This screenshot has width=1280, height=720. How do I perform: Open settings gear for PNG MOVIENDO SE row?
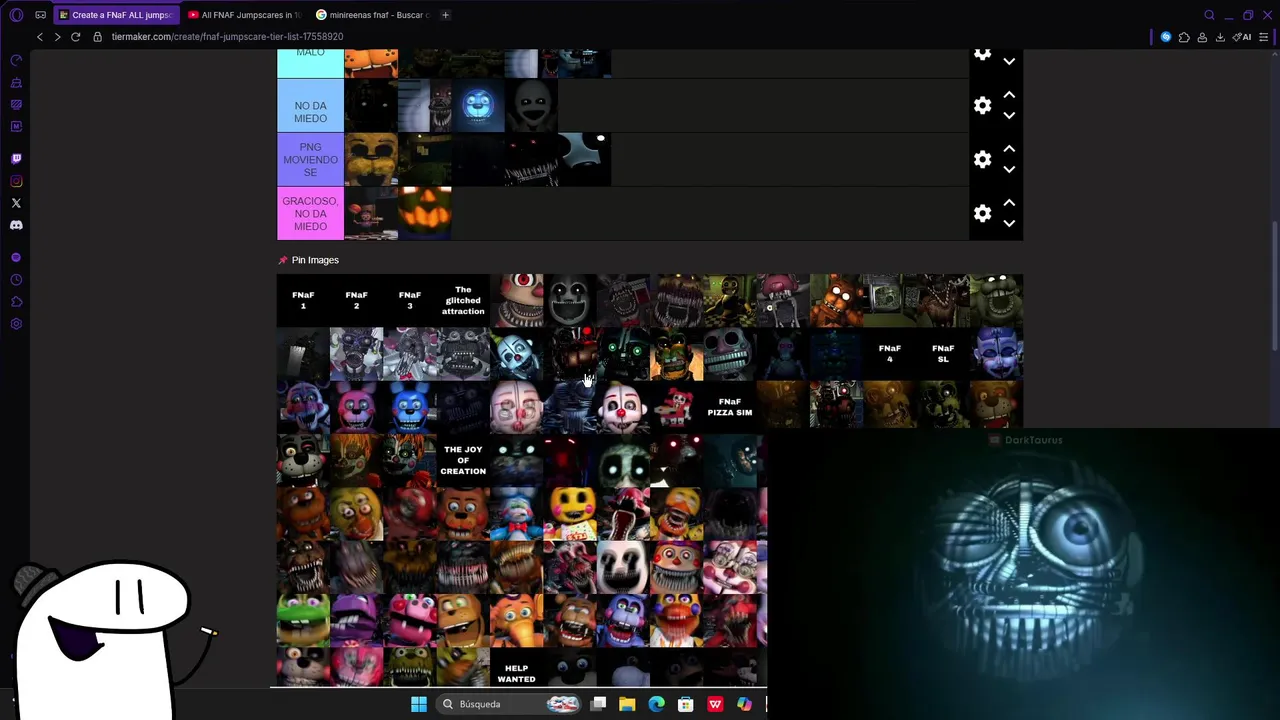tap(982, 159)
